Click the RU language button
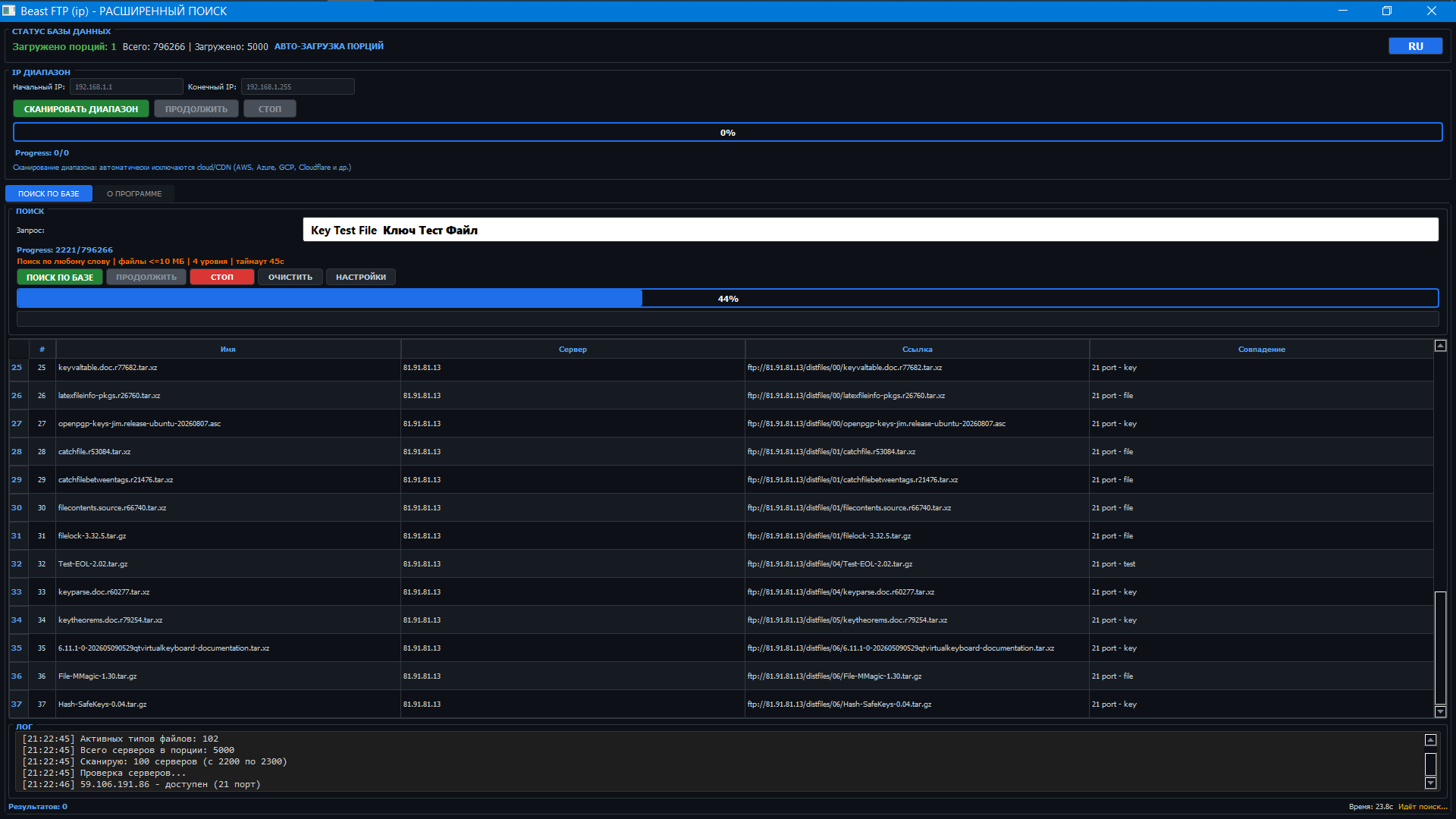The width and height of the screenshot is (1456, 819). click(1415, 46)
